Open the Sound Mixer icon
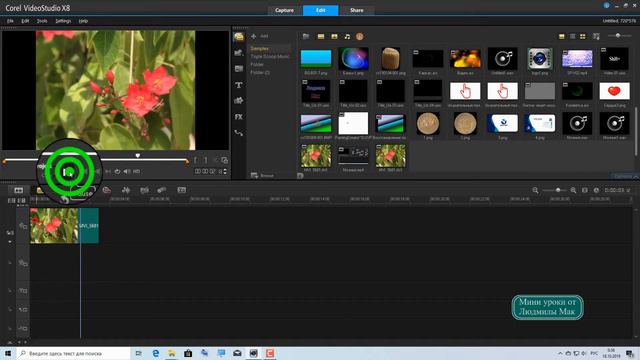Image resolution: width=640 pixels, height=360 pixels. pyautogui.click(x=126, y=190)
